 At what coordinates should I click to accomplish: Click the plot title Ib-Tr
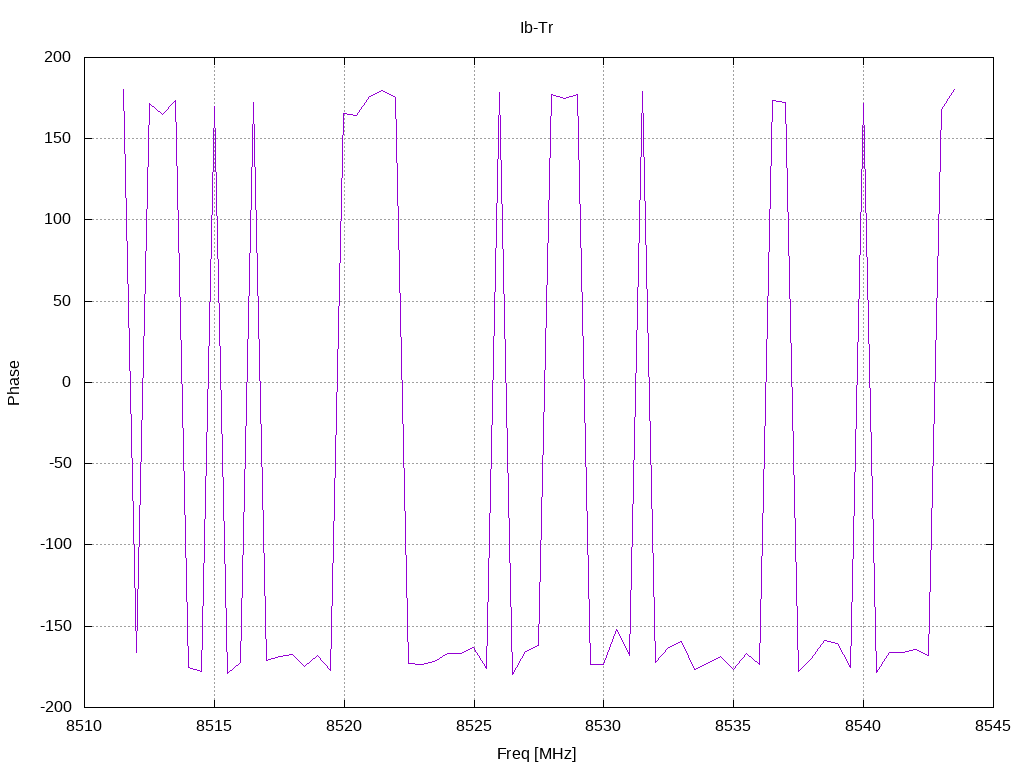click(x=537, y=27)
